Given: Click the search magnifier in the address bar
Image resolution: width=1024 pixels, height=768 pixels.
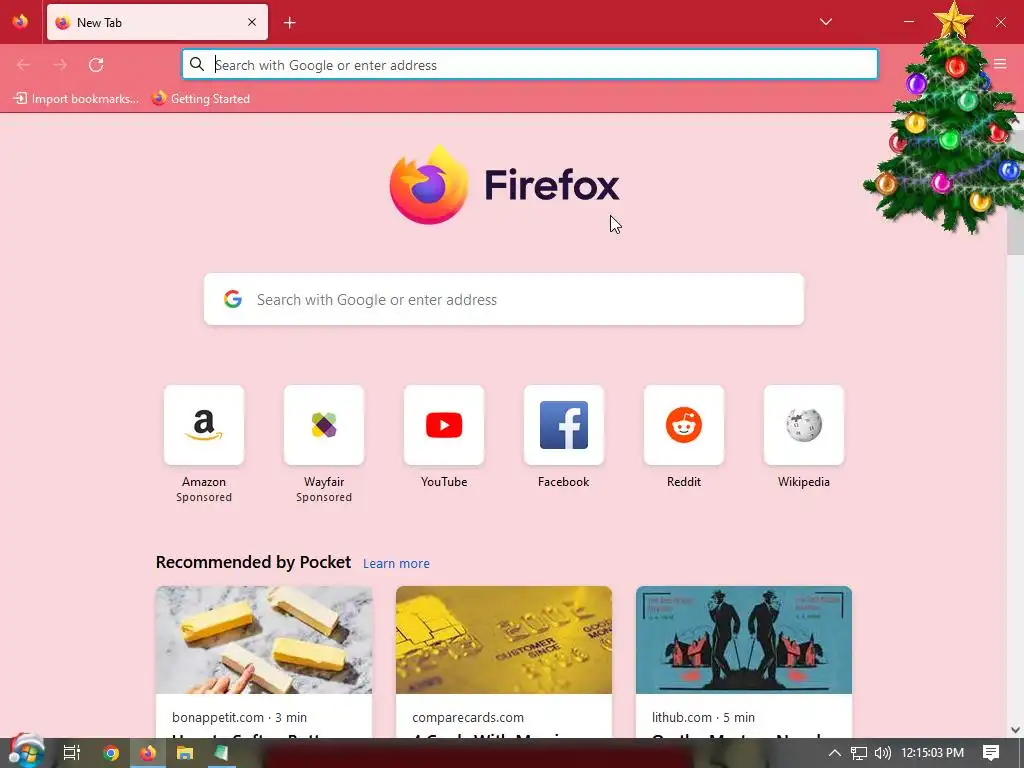Looking at the screenshot, I should [197, 64].
